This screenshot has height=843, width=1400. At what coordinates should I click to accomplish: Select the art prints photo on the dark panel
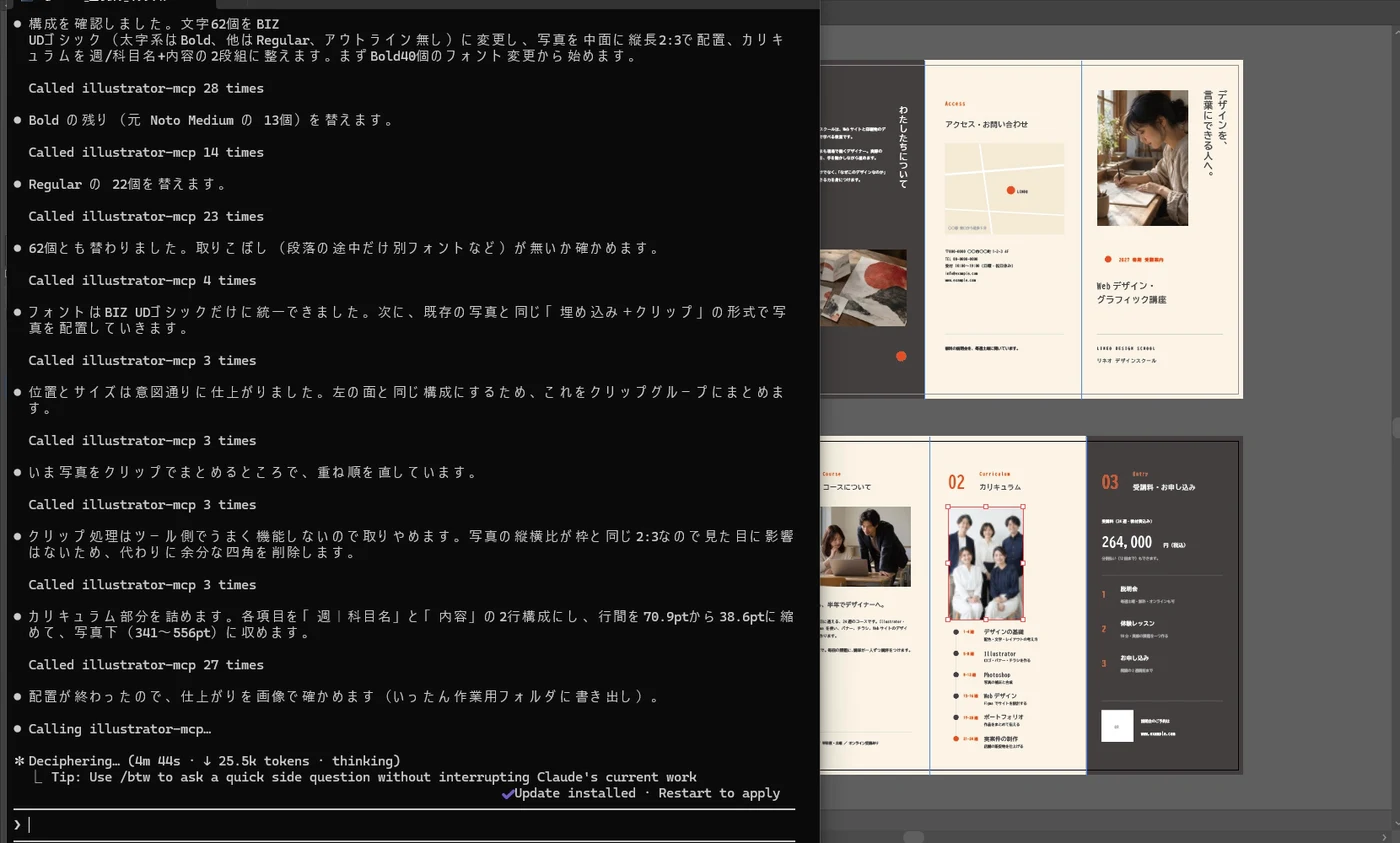pyautogui.click(x=863, y=288)
